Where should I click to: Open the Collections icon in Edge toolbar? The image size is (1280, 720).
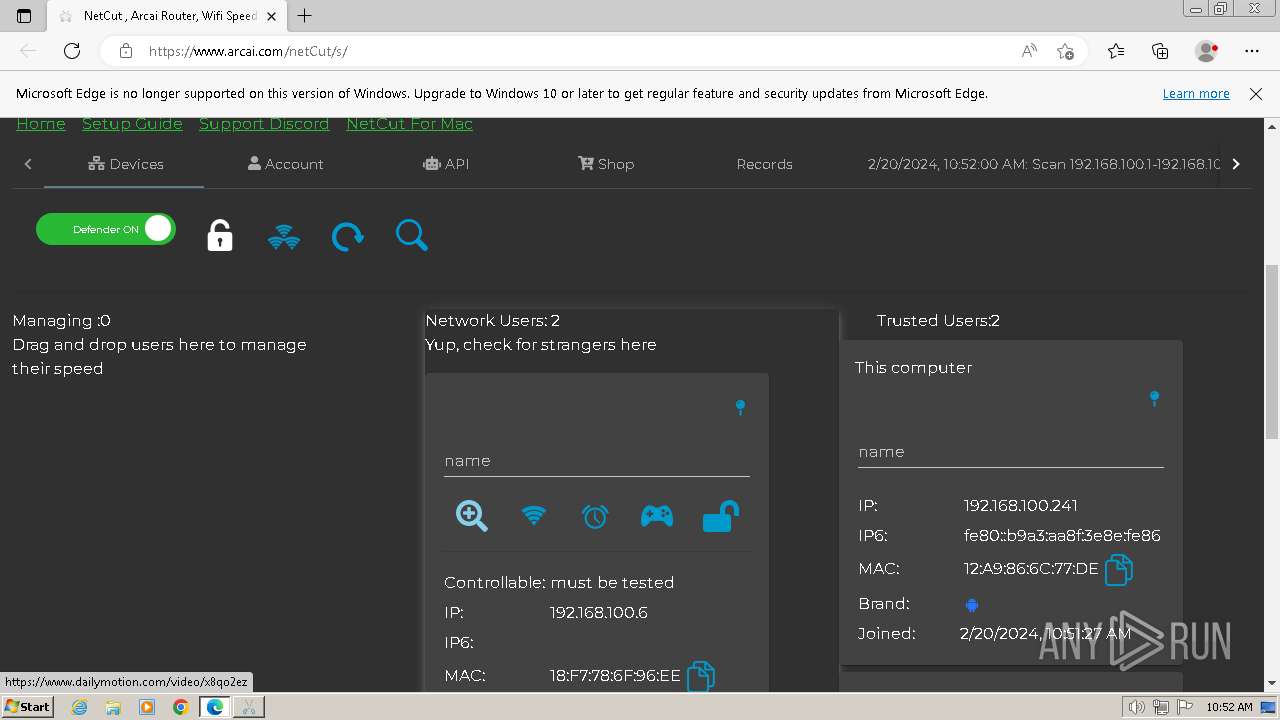(1160, 51)
